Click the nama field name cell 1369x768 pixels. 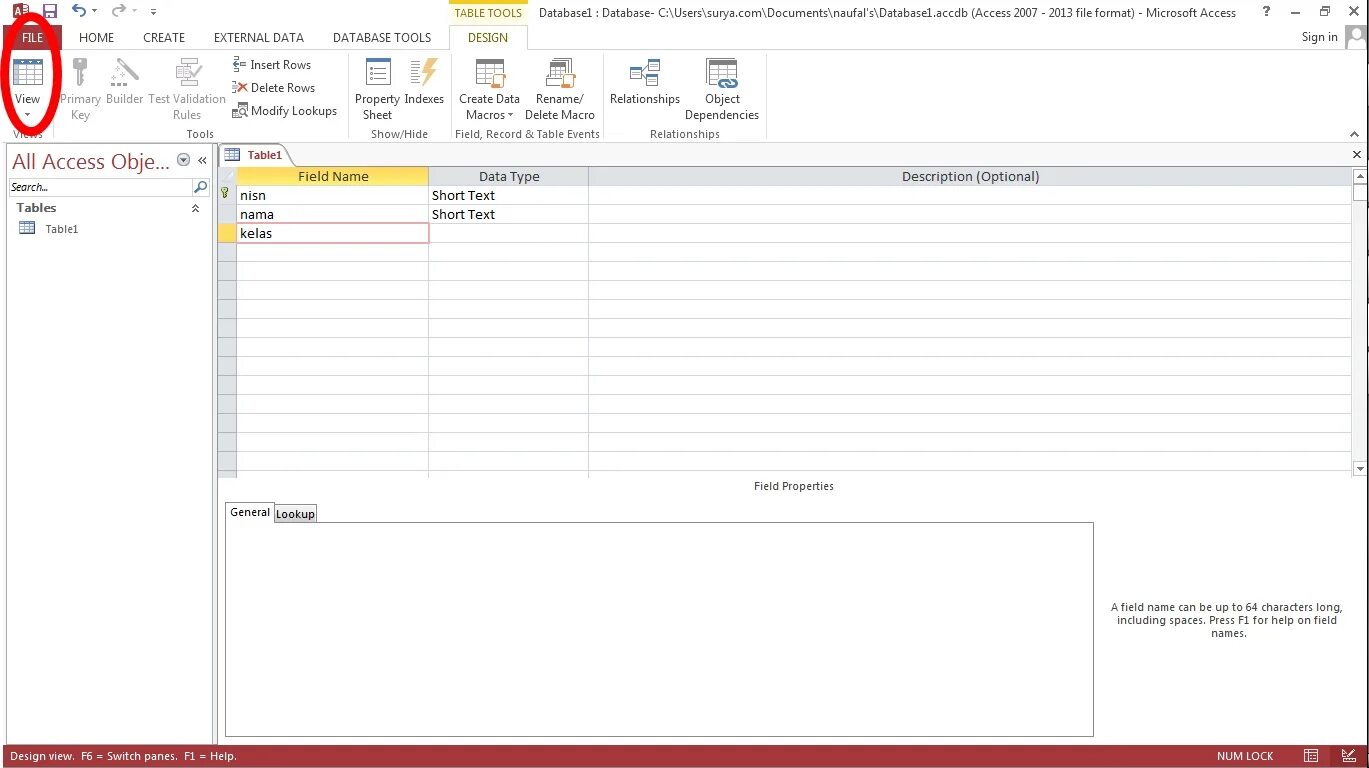pyautogui.click(x=333, y=214)
